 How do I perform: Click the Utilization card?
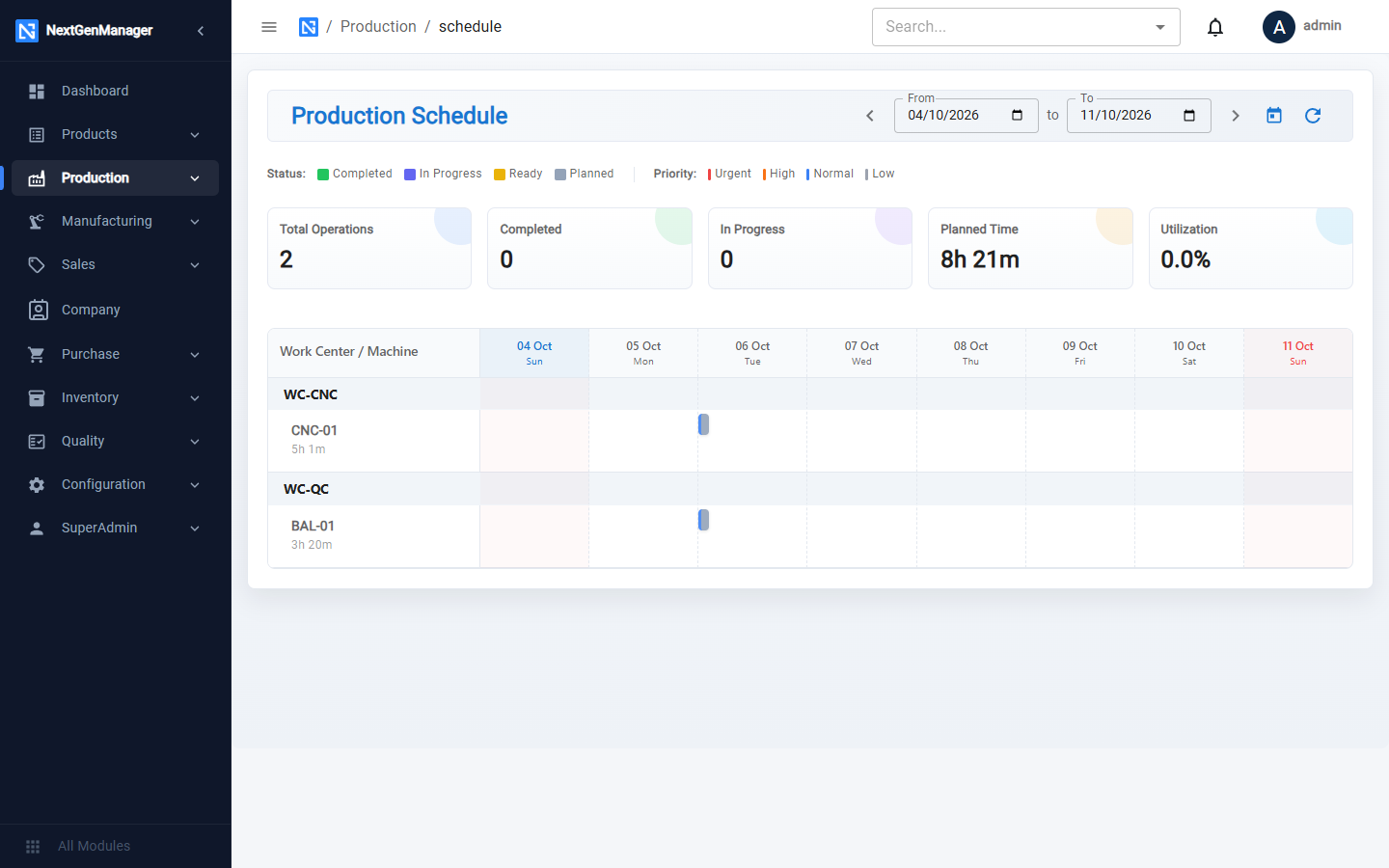tap(1251, 248)
